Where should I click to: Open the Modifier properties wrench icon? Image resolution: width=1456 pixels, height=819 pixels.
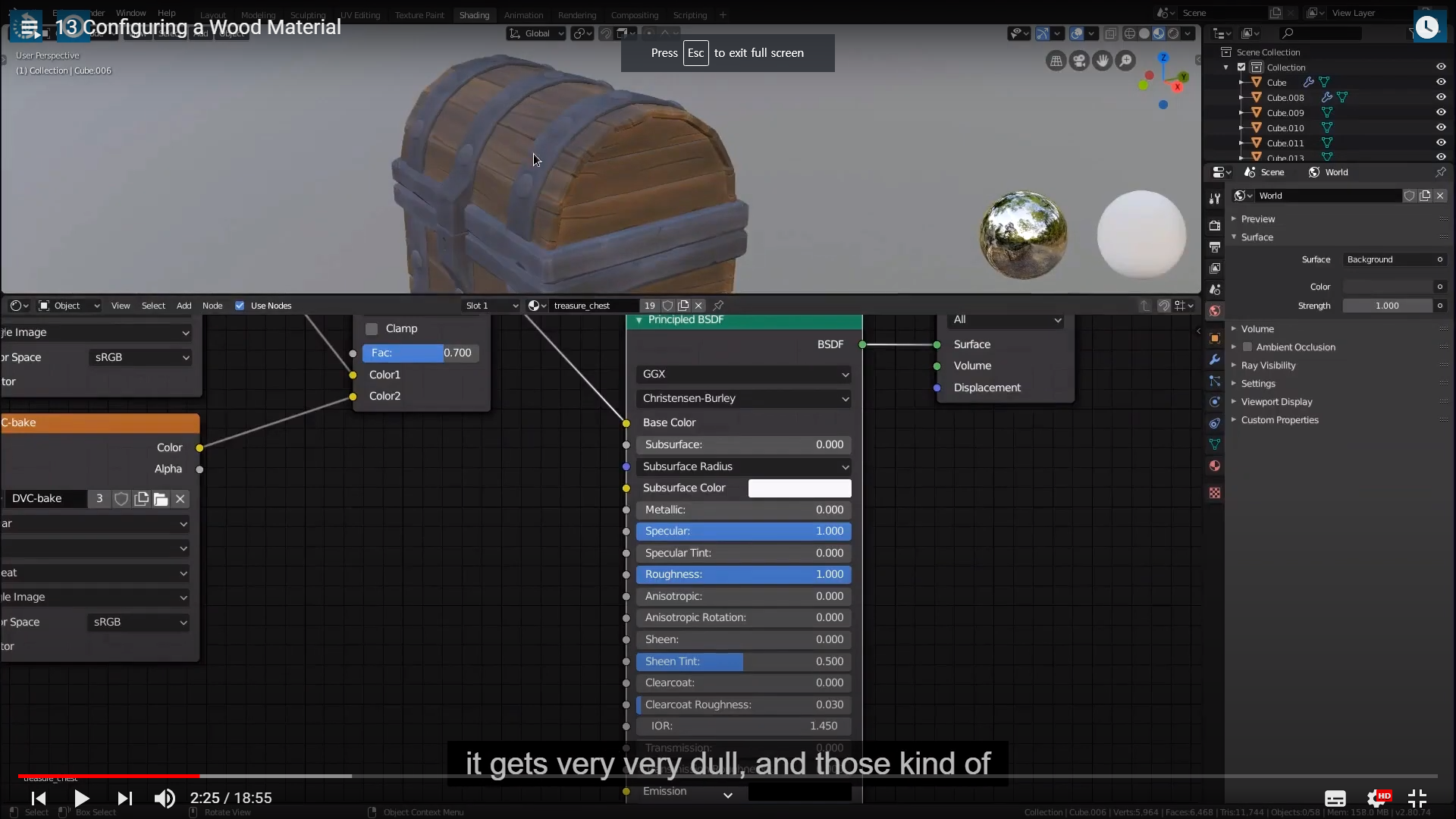coord(1215,359)
